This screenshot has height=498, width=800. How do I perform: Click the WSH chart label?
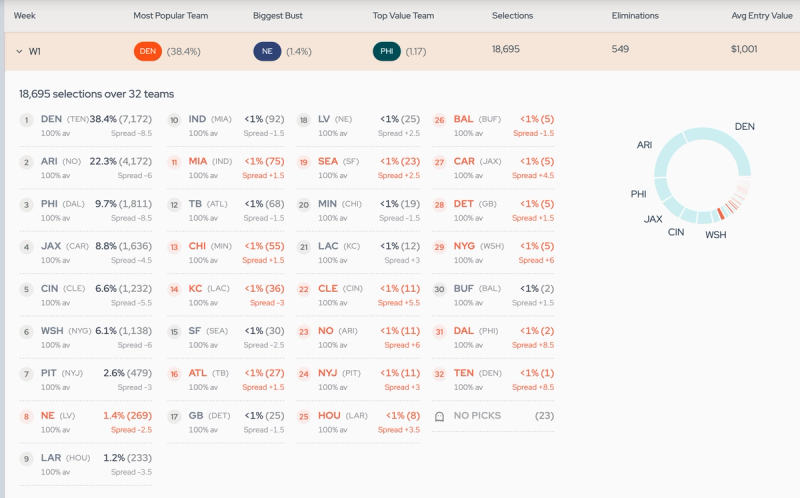click(715, 235)
